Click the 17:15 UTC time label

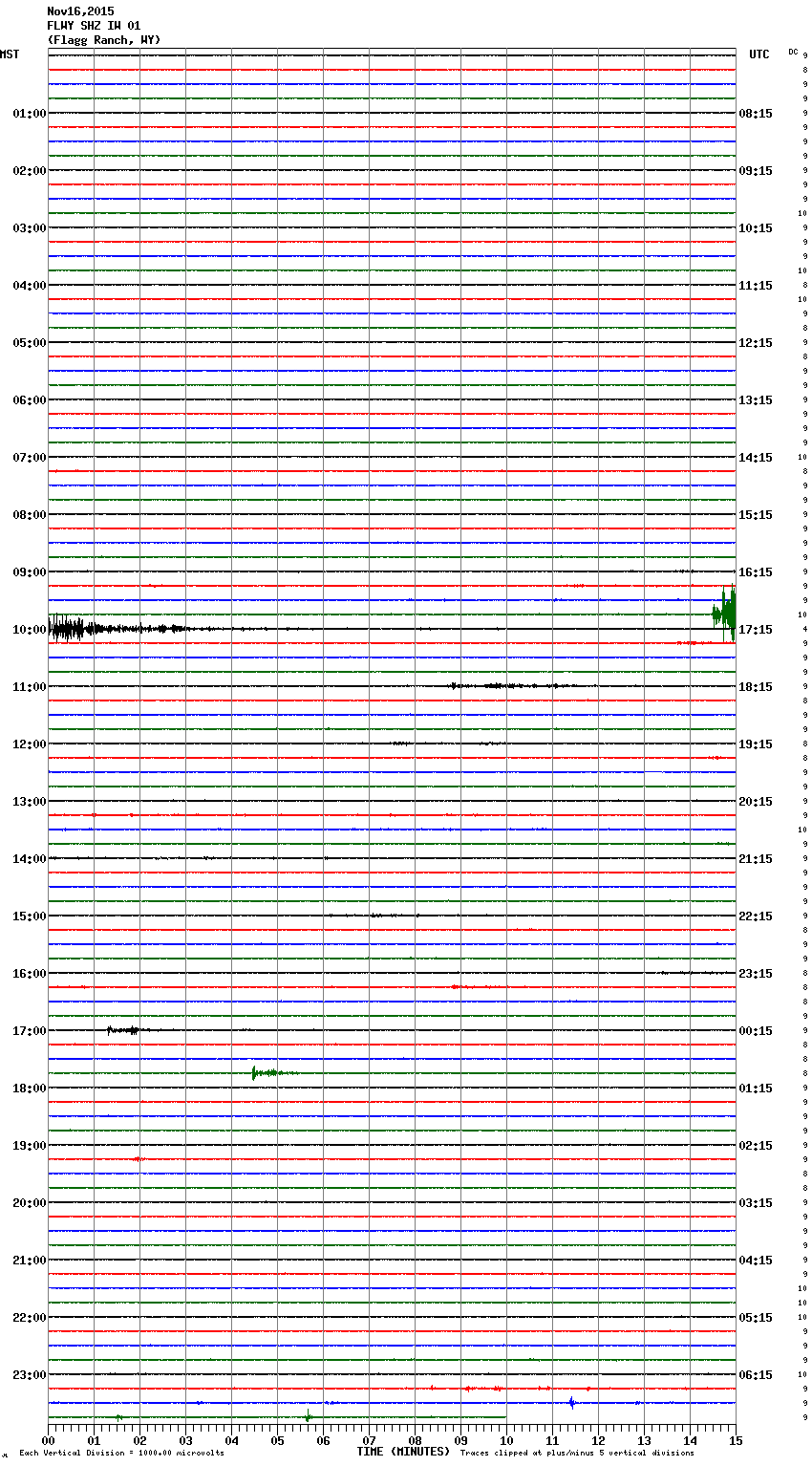(756, 630)
